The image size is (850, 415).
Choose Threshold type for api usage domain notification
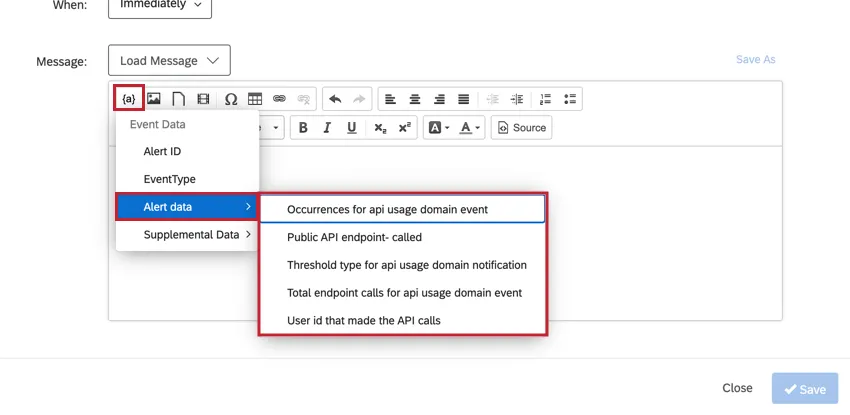402,265
